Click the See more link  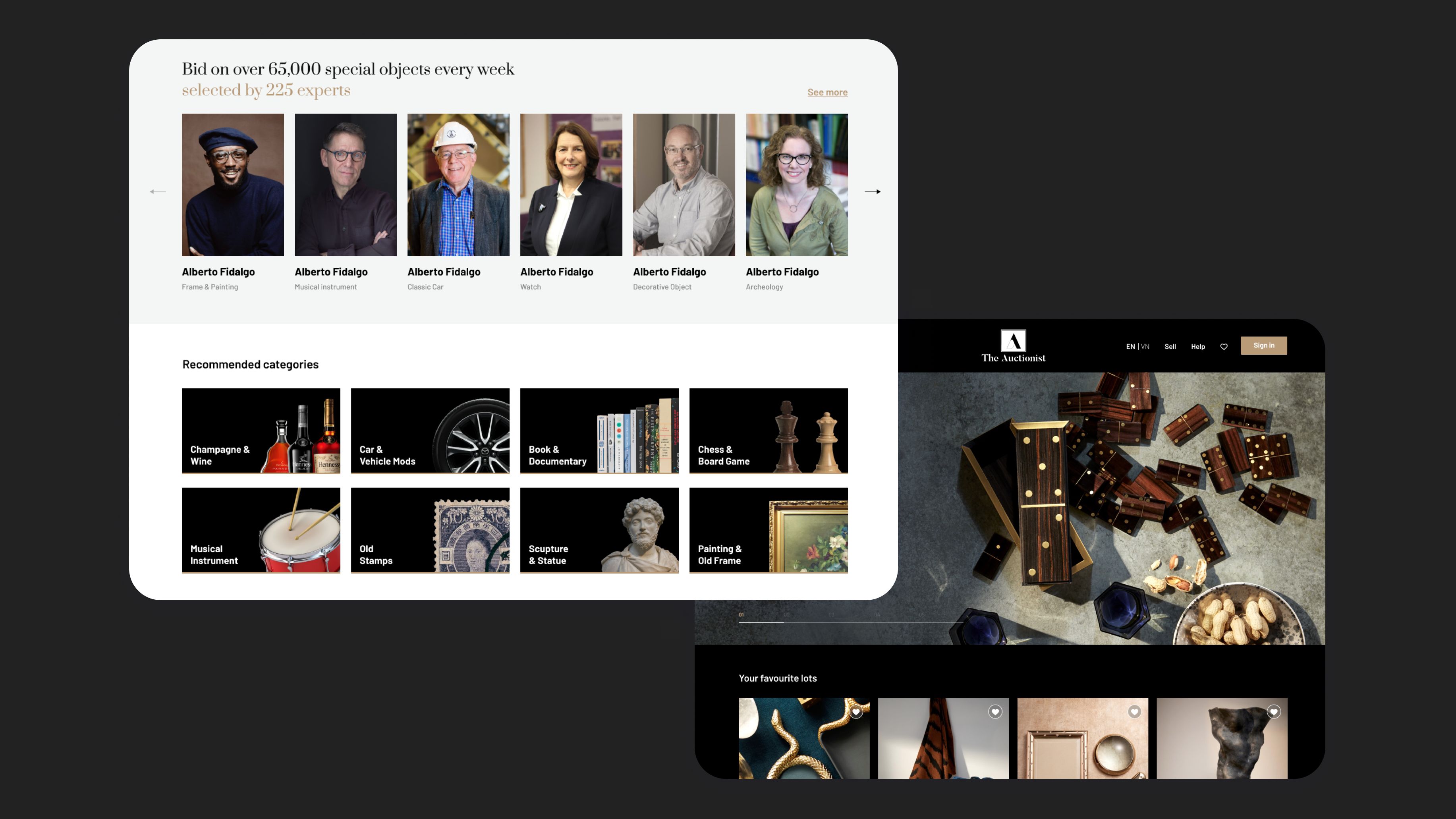[827, 92]
